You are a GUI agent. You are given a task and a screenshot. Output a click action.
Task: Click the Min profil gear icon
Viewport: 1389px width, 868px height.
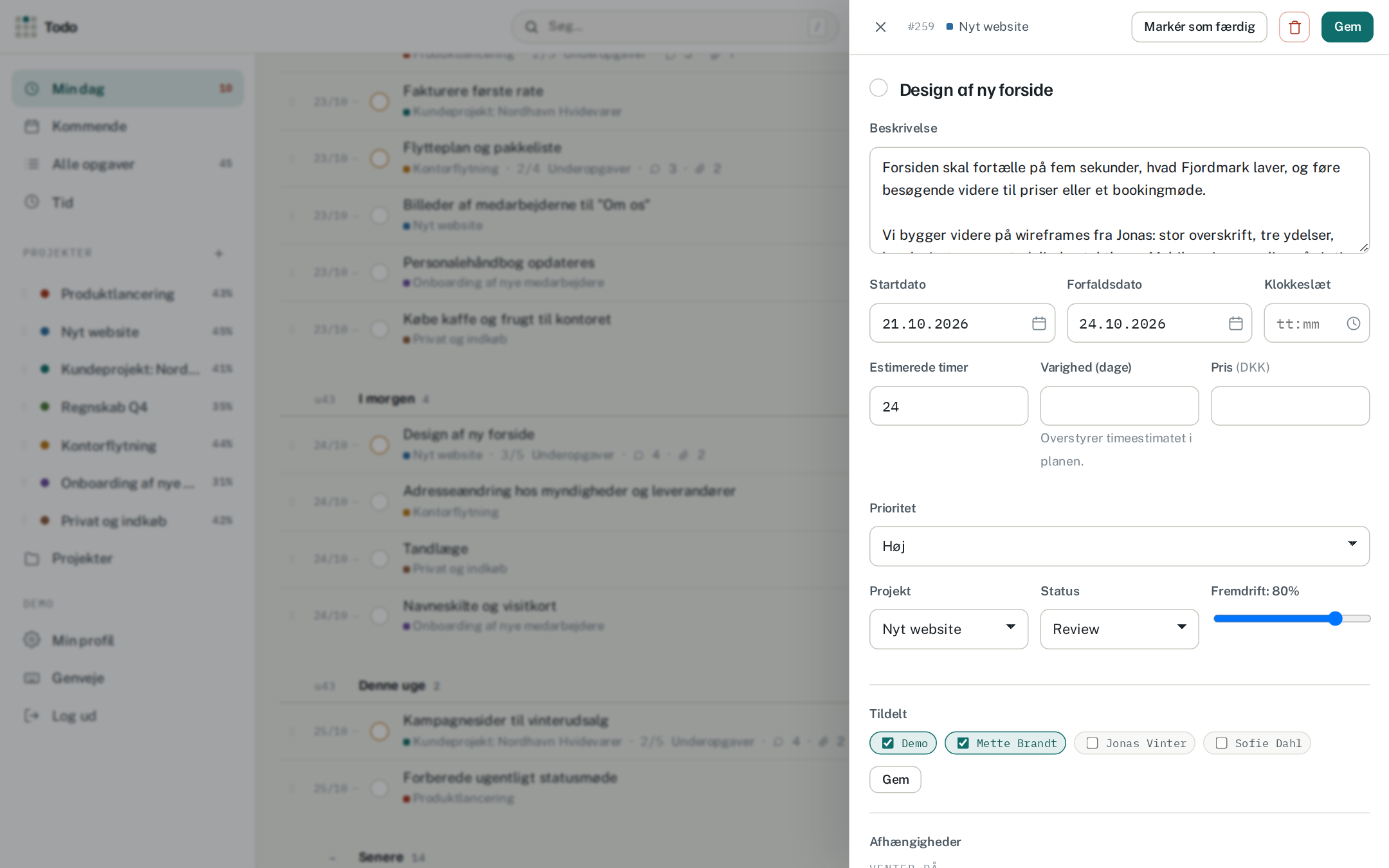(x=32, y=640)
